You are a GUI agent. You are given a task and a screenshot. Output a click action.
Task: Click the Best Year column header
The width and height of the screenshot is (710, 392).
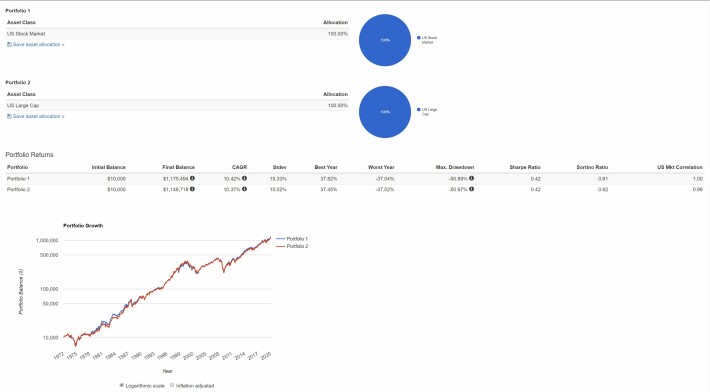(x=326, y=167)
